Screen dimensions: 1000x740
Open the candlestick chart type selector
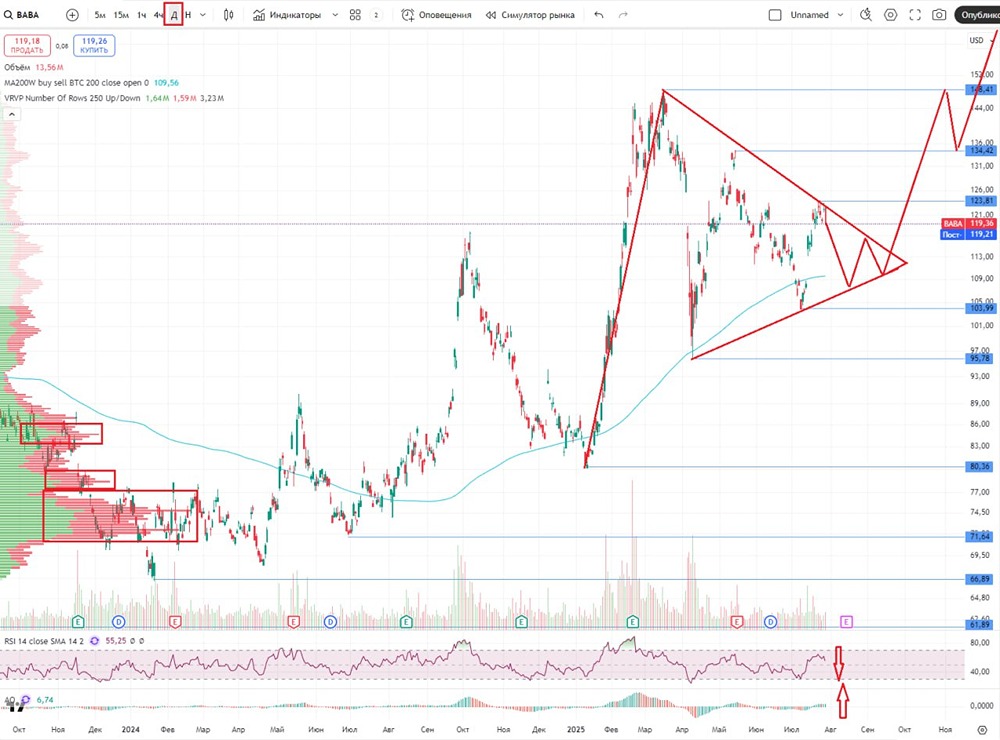click(x=228, y=15)
